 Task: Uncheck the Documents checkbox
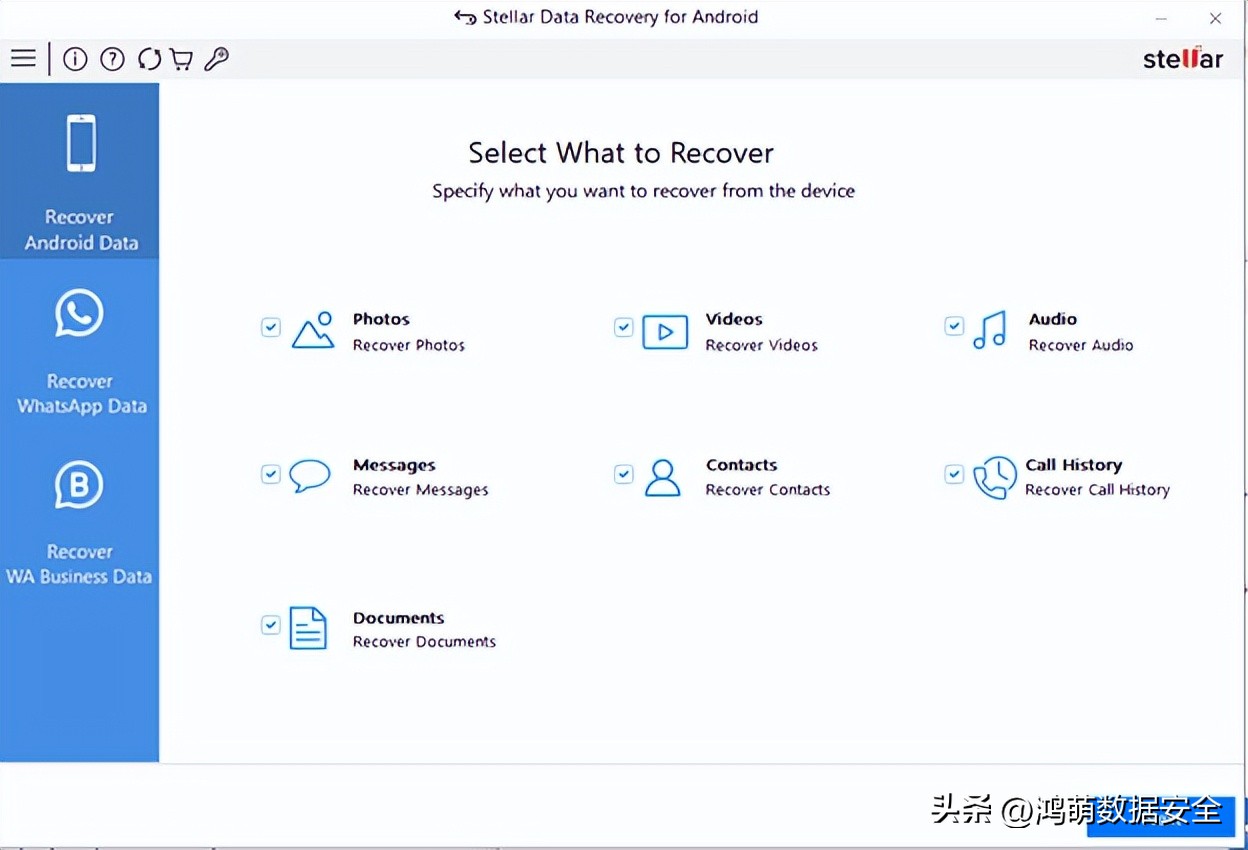[x=271, y=625]
